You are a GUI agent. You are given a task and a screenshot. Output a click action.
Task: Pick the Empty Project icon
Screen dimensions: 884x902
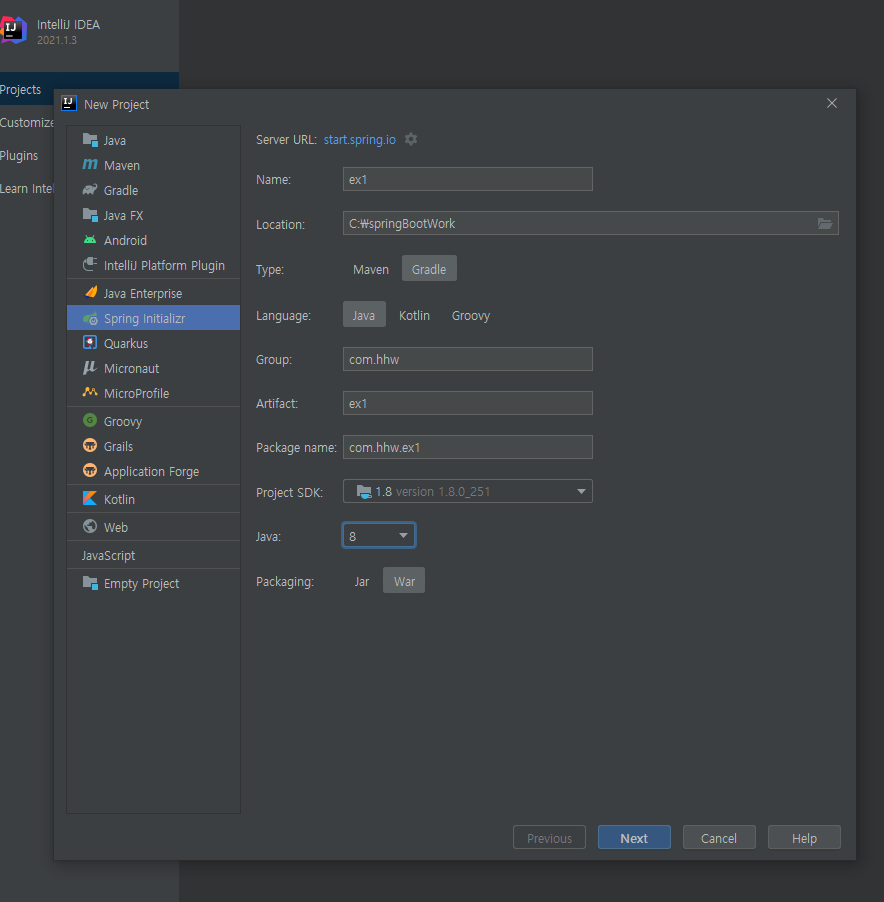click(x=90, y=583)
